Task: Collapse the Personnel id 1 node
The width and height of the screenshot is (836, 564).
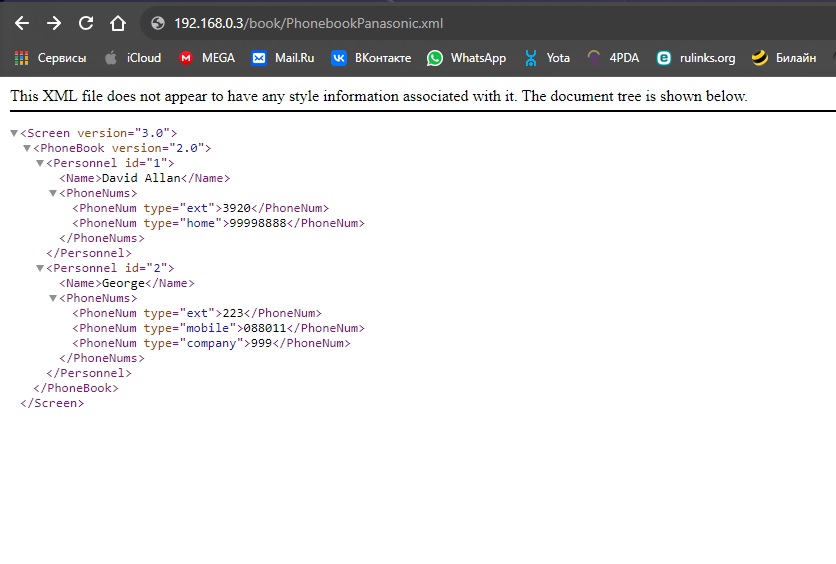Action: pos(40,163)
